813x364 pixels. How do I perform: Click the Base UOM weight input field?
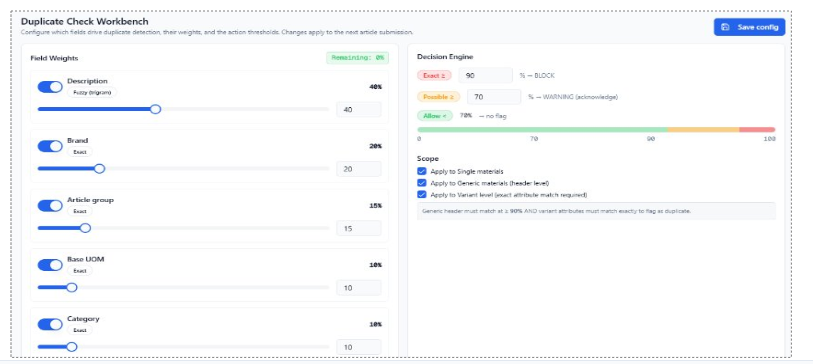359,288
